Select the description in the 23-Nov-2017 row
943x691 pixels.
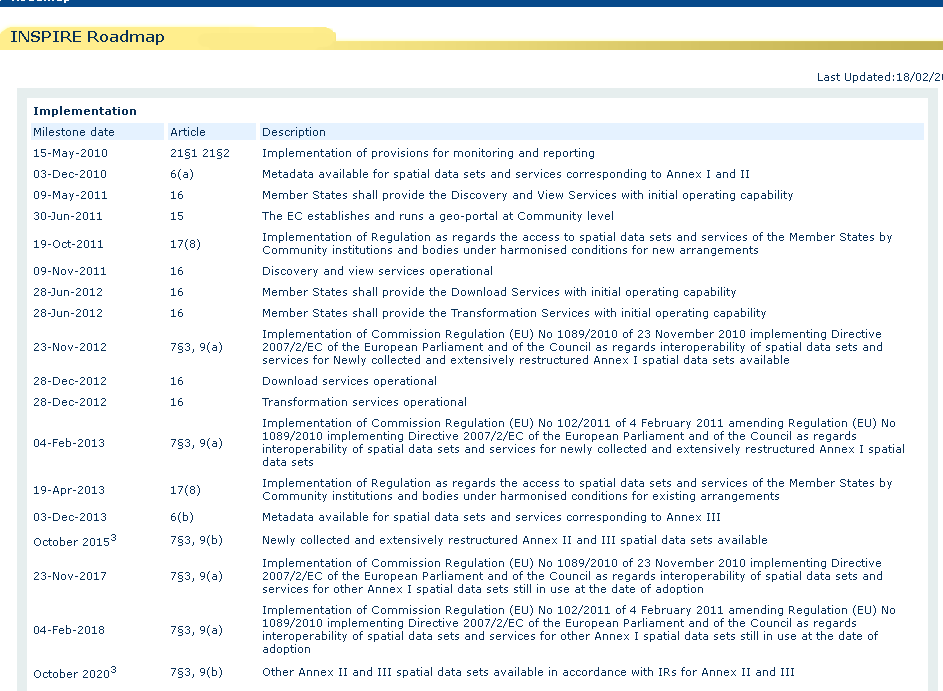[573, 576]
